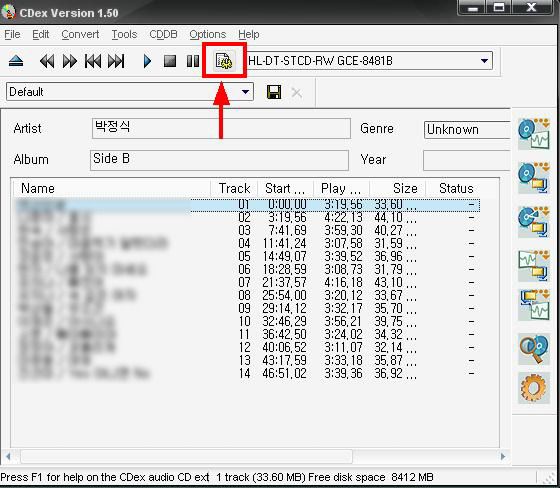Play the selected track

click(x=147, y=61)
